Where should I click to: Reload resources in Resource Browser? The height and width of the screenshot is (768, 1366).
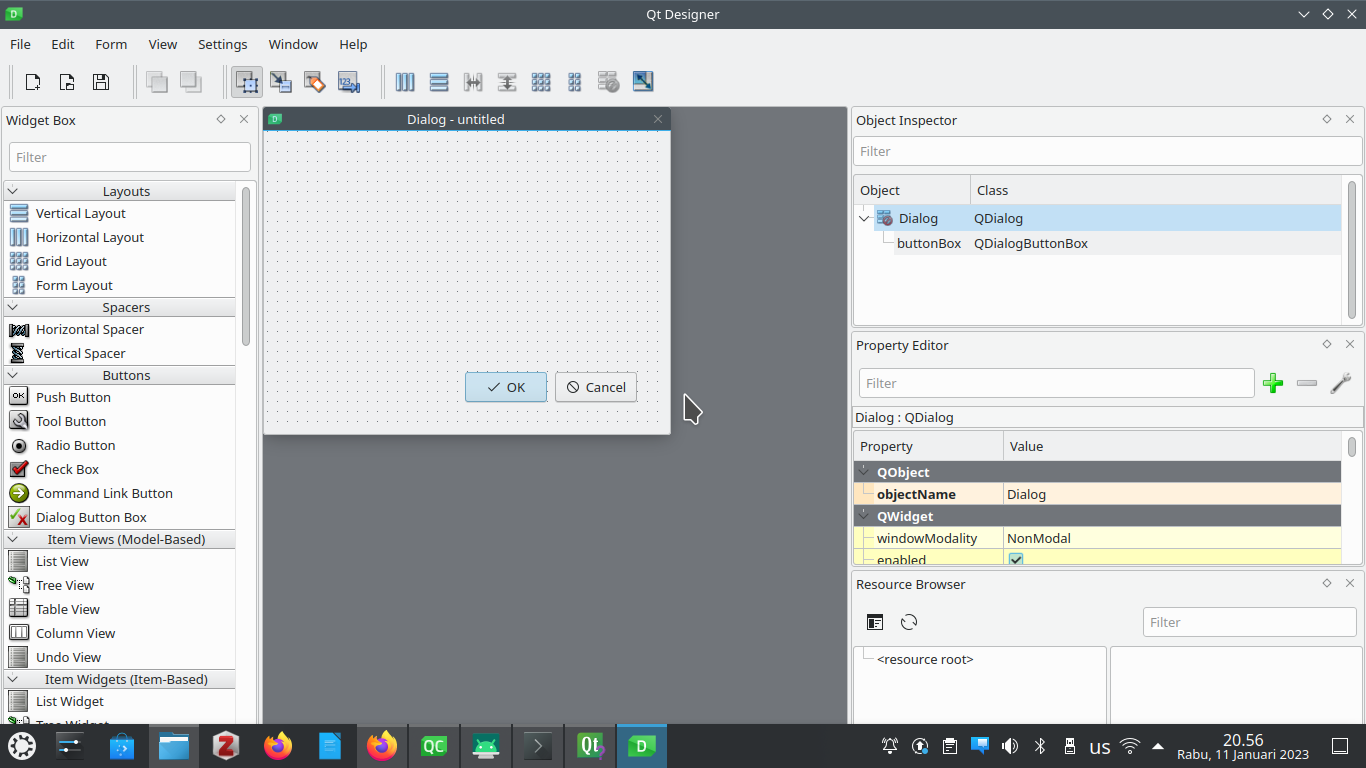(x=909, y=622)
